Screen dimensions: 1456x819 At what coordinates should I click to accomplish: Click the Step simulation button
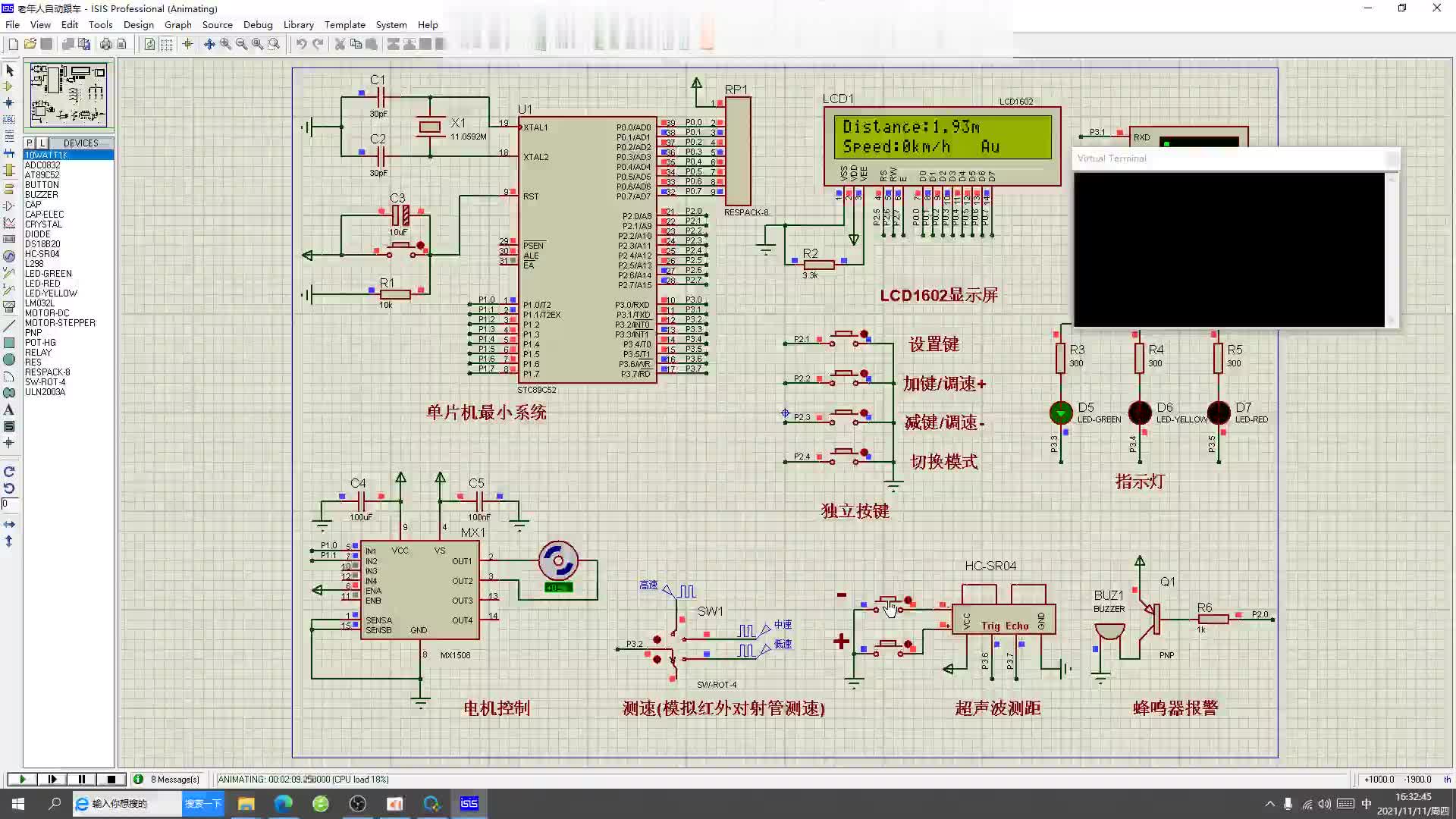52,779
